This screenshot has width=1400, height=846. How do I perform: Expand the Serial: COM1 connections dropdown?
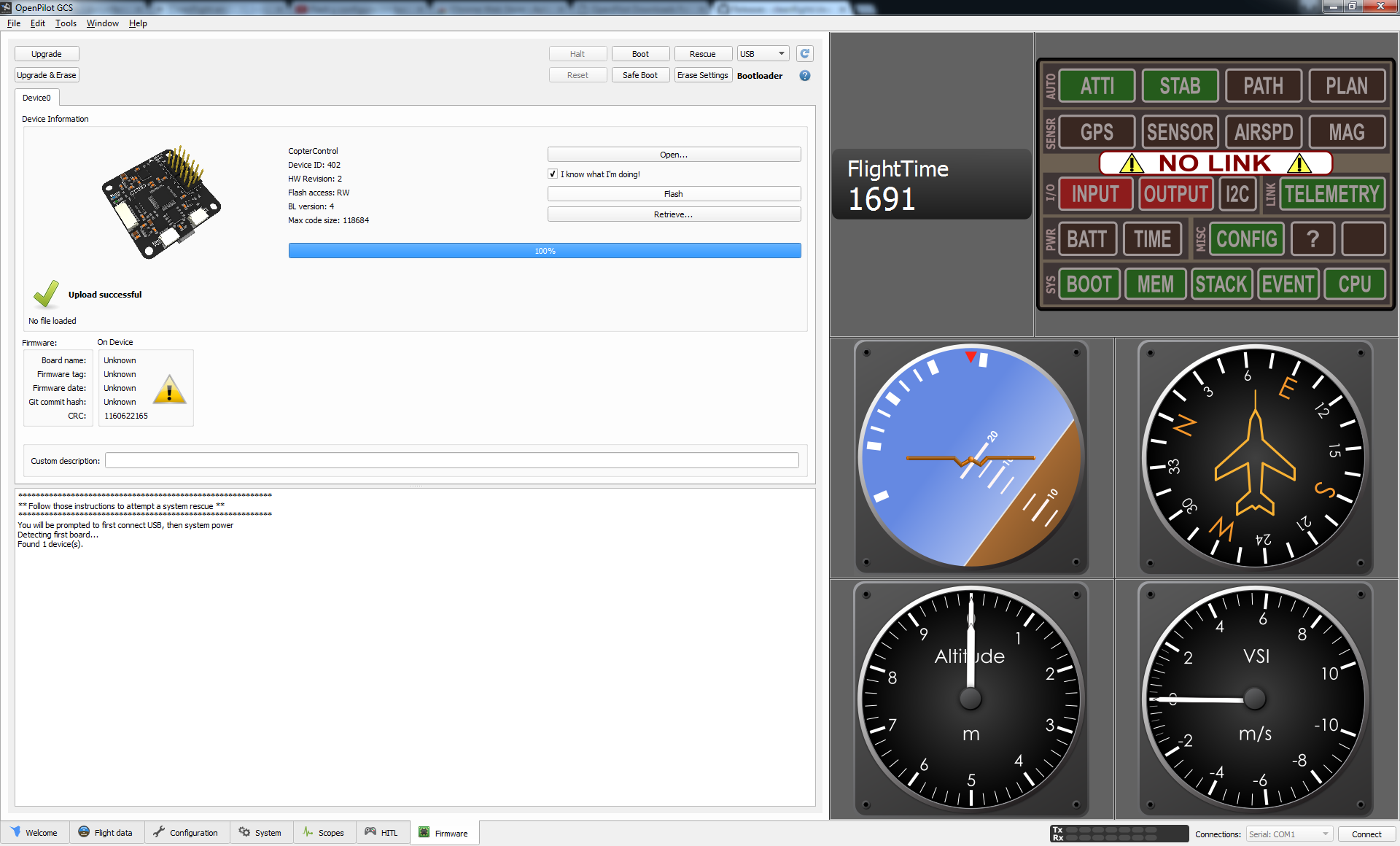[x=1288, y=834]
